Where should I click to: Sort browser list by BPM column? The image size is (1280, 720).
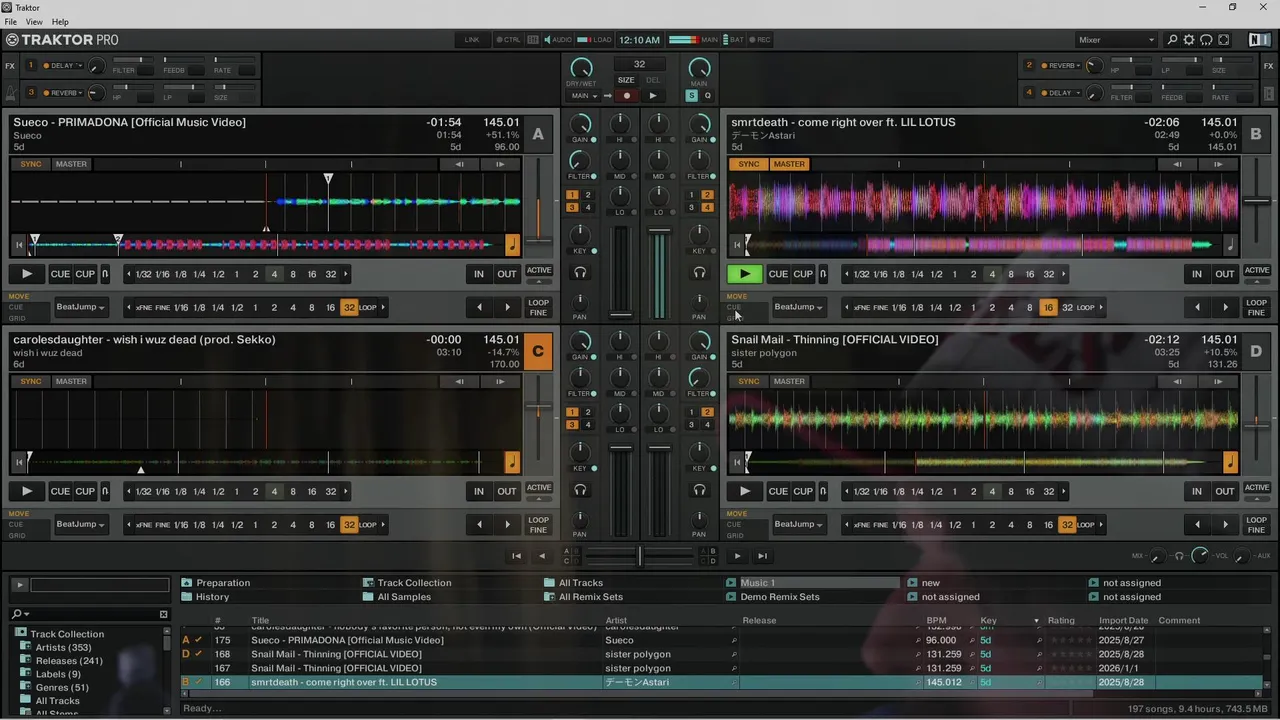coord(936,620)
